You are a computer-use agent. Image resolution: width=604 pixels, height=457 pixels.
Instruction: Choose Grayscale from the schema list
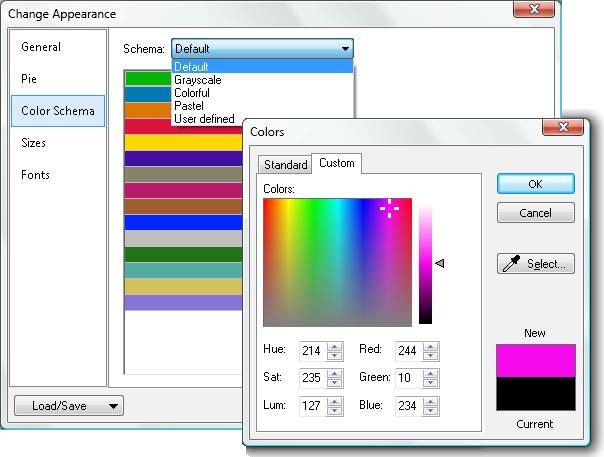pyautogui.click(x=198, y=80)
